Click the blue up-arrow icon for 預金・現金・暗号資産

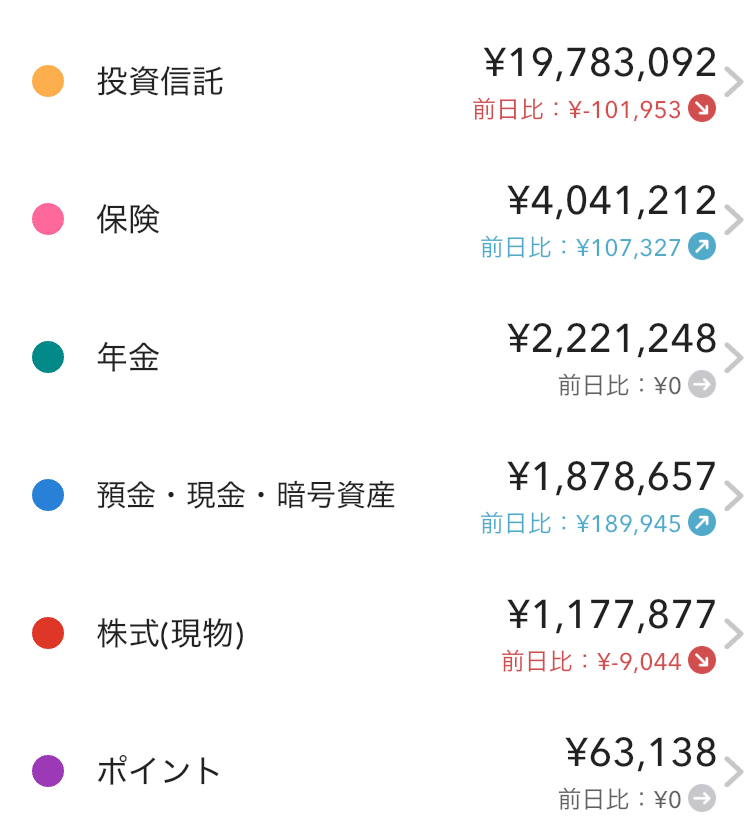pos(702,523)
